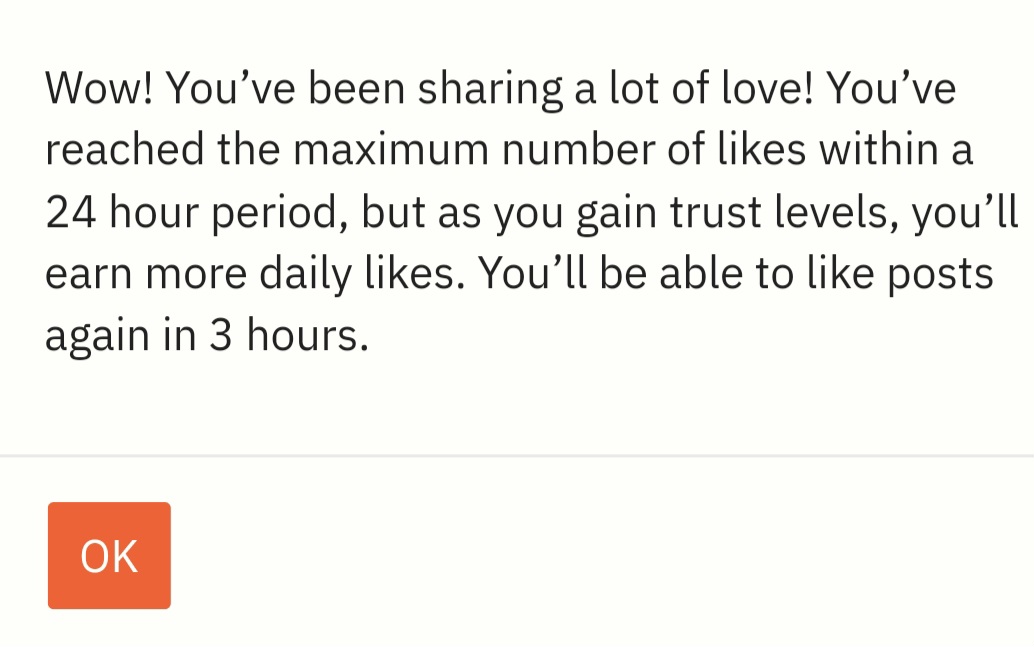Viewport: 1034px width, 647px height.
Task: Click the horizontal divider line above OK
Action: pyautogui.click(x=517, y=456)
